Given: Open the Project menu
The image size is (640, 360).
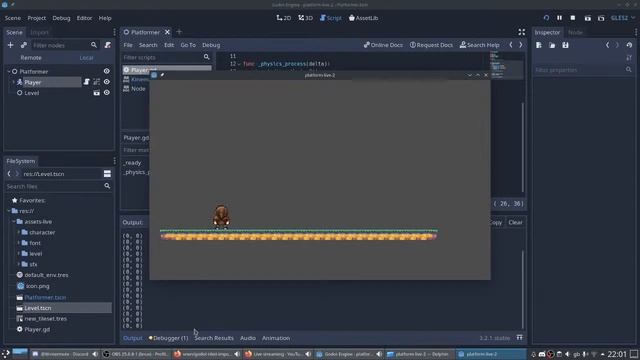Looking at the screenshot, I should tap(37, 18).
